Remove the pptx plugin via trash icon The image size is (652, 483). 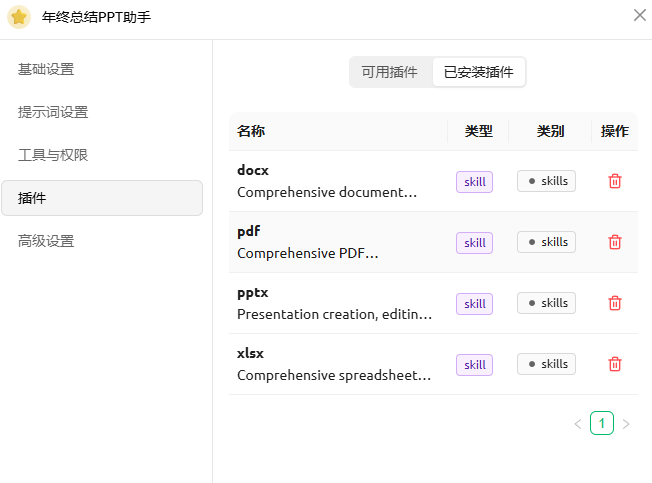tap(615, 303)
